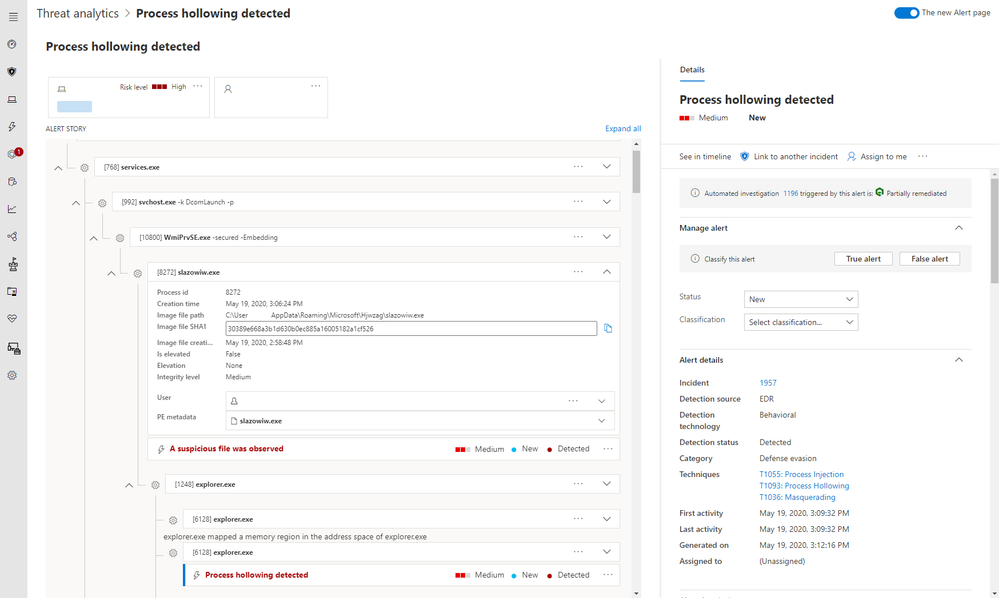Copy the Image file SHA1 hash

(608, 329)
